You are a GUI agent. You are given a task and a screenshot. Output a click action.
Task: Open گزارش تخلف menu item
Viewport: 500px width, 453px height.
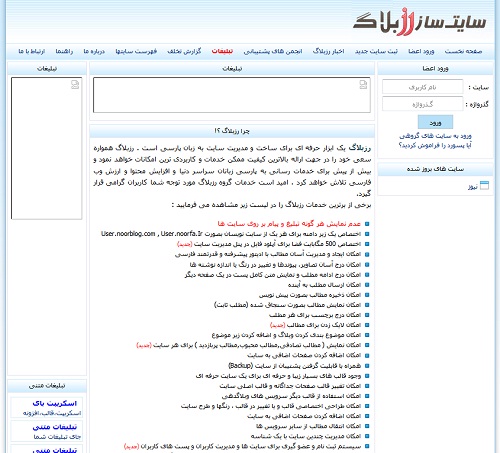[x=184, y=51]
